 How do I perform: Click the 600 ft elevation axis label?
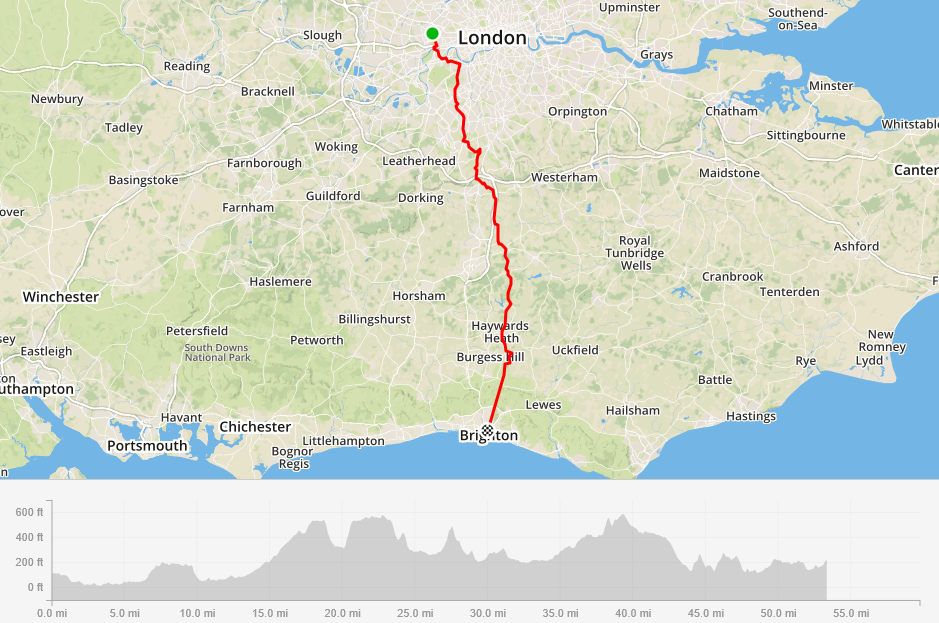click(29, 512)
